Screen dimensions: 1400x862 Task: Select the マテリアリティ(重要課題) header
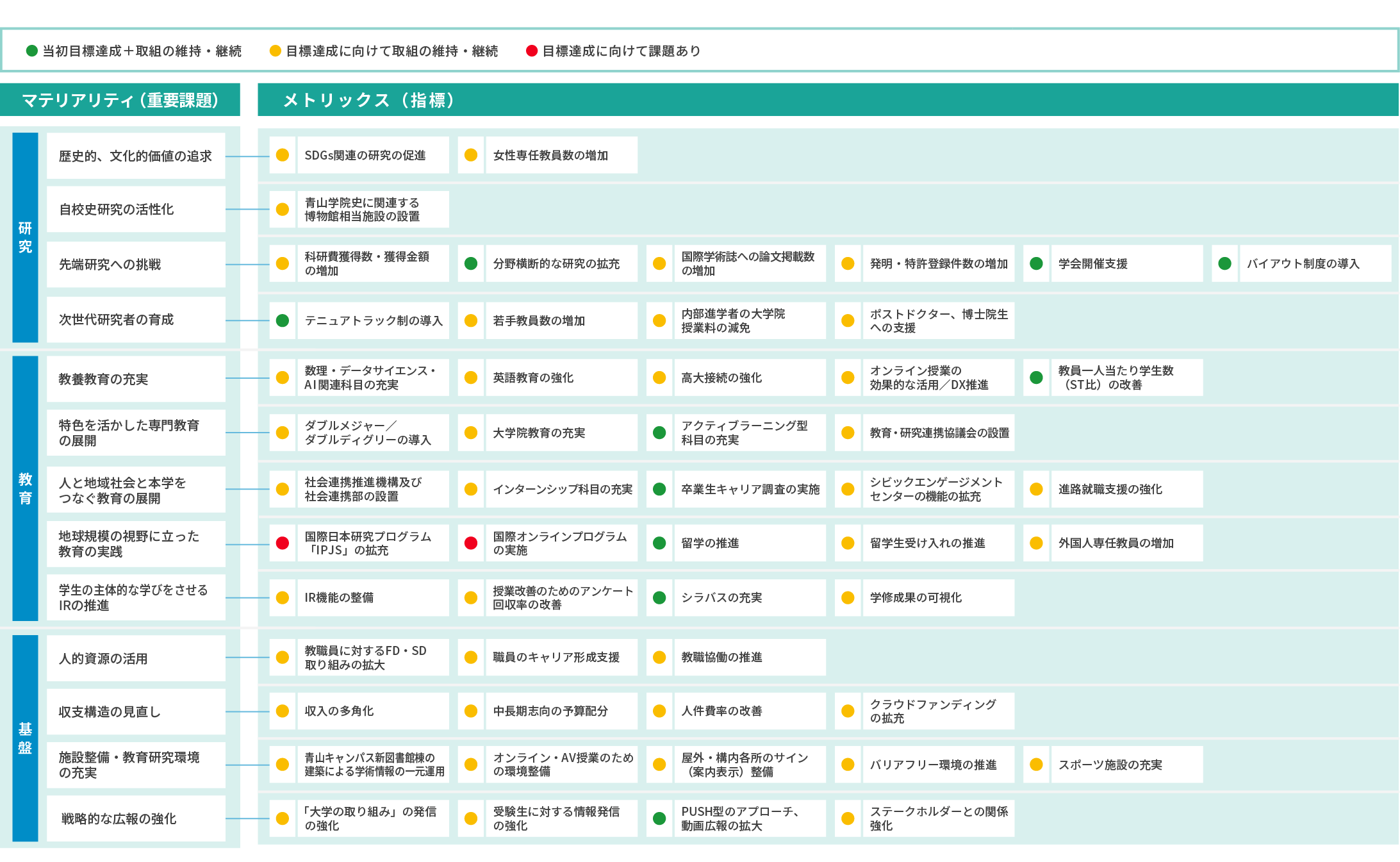120,100
